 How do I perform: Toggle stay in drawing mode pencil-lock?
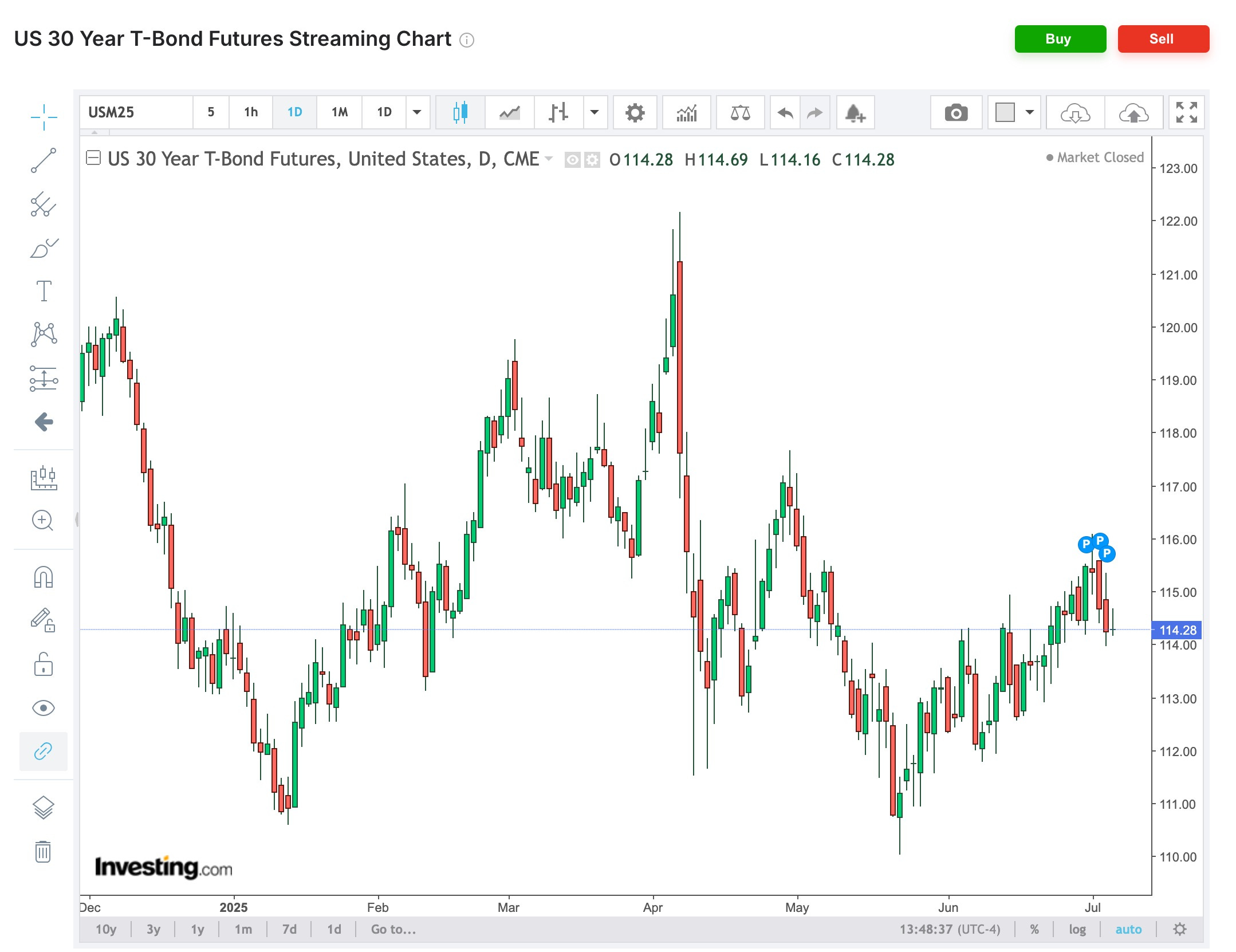click(44, 620)
